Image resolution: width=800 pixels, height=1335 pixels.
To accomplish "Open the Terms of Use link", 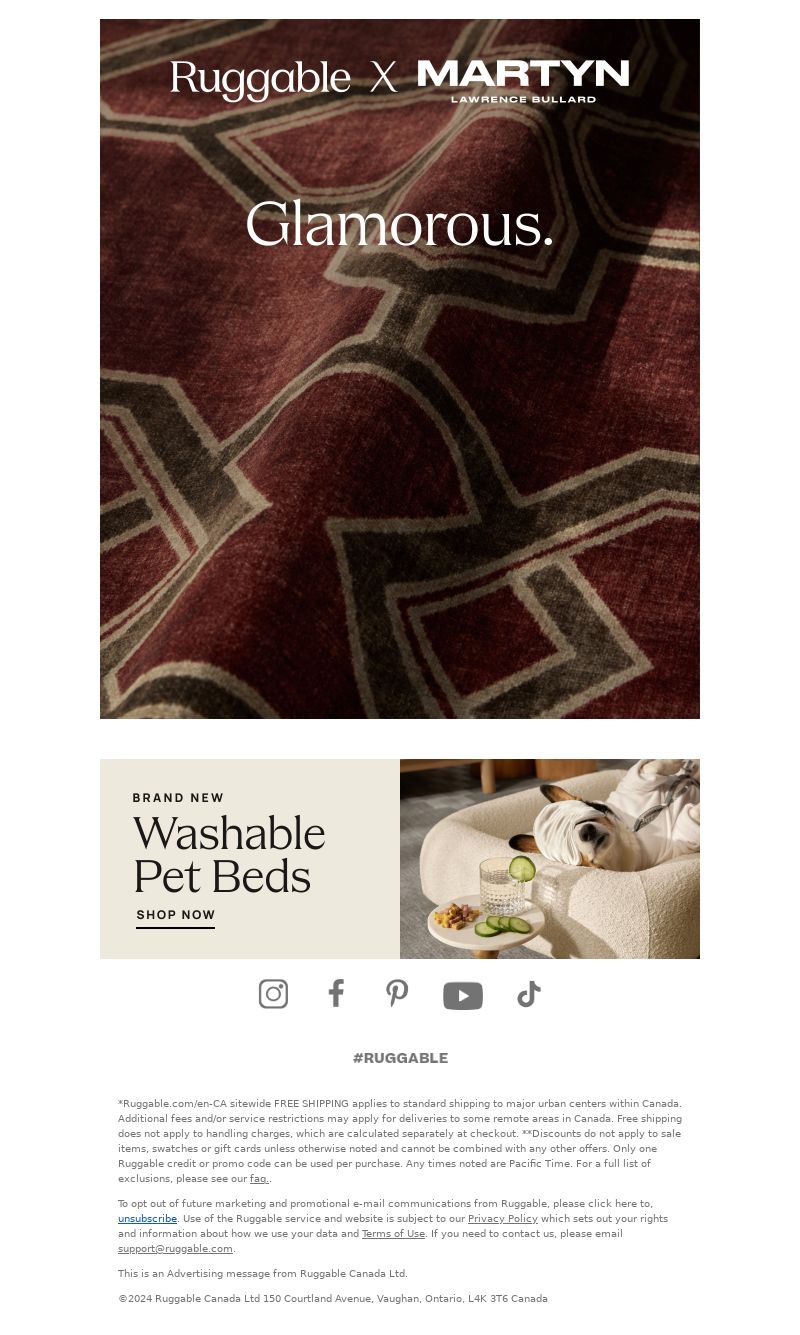I will tap(393, 1234).
